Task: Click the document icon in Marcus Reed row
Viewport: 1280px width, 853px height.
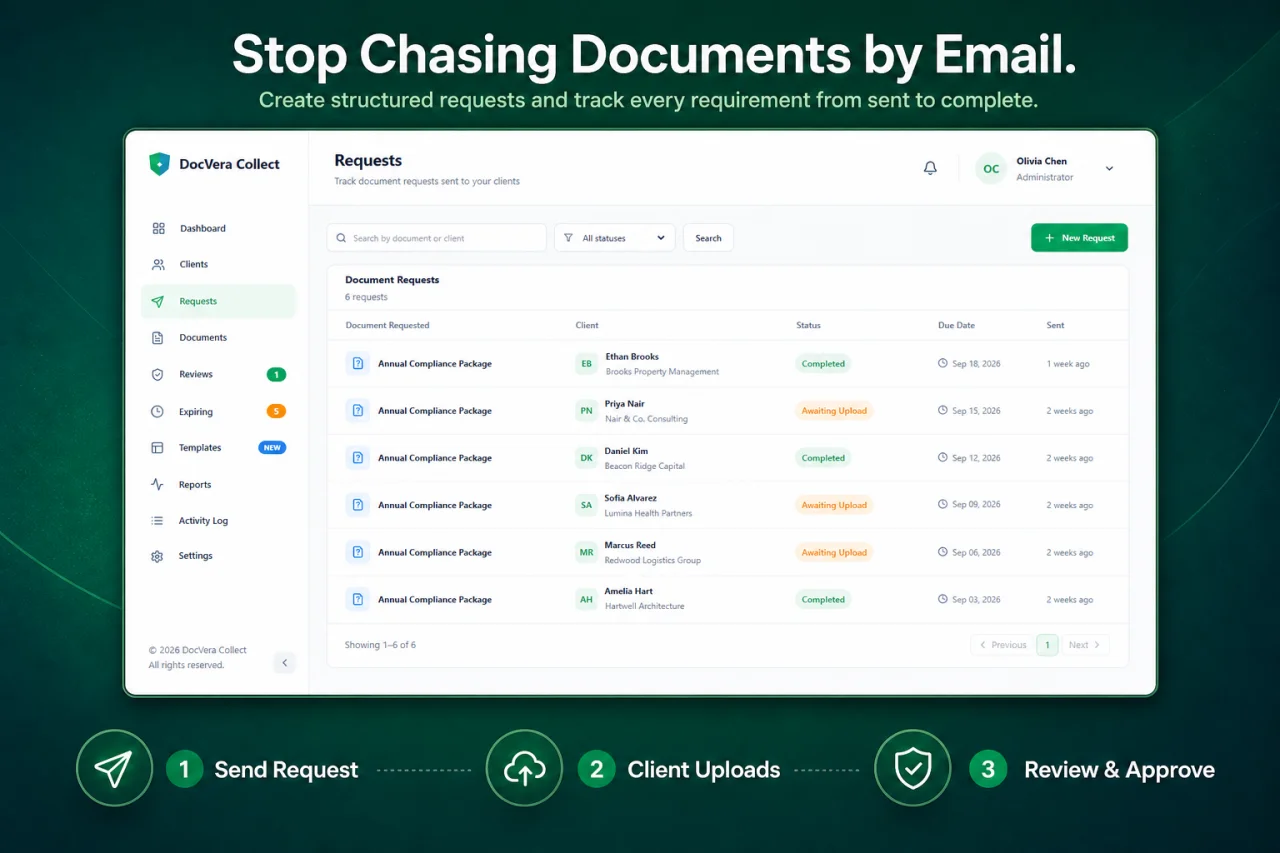Action: pos(357,552)
